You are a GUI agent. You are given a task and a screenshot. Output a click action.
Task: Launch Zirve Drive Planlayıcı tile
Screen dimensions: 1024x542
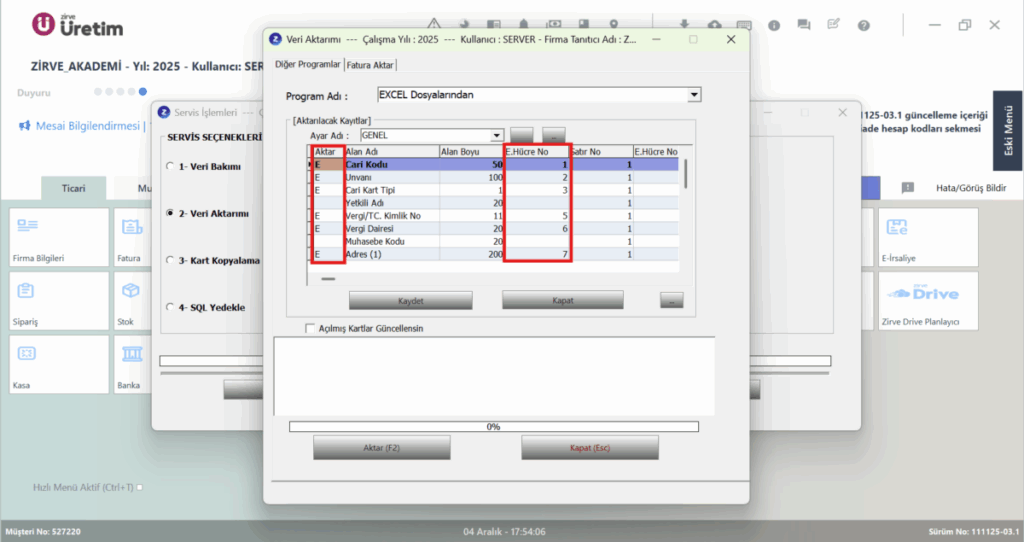point(928,301)
